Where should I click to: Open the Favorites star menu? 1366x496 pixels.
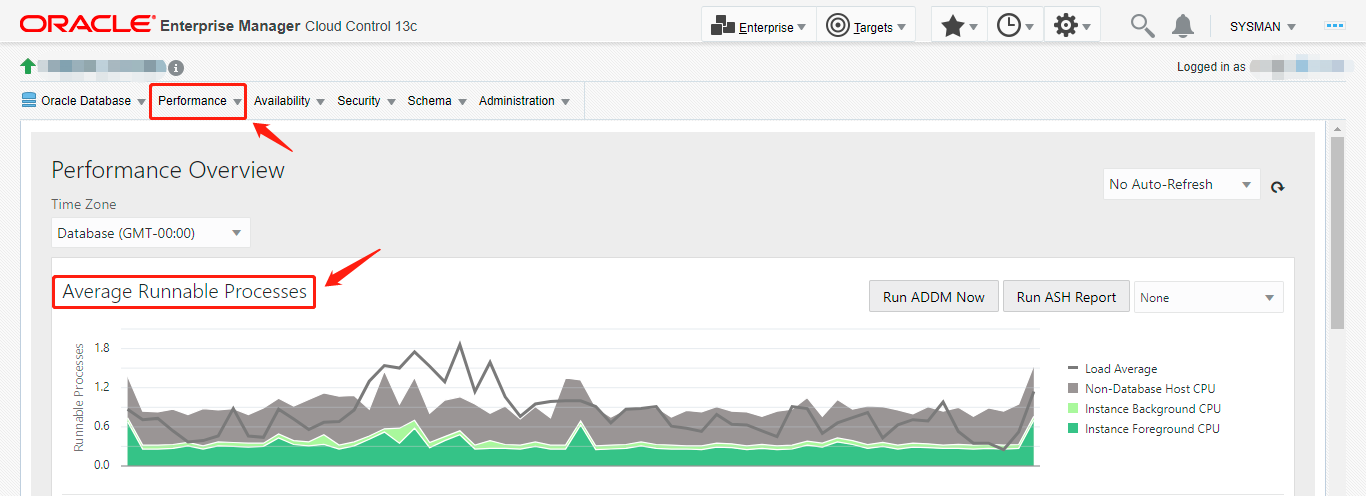[x=959, y=25]
